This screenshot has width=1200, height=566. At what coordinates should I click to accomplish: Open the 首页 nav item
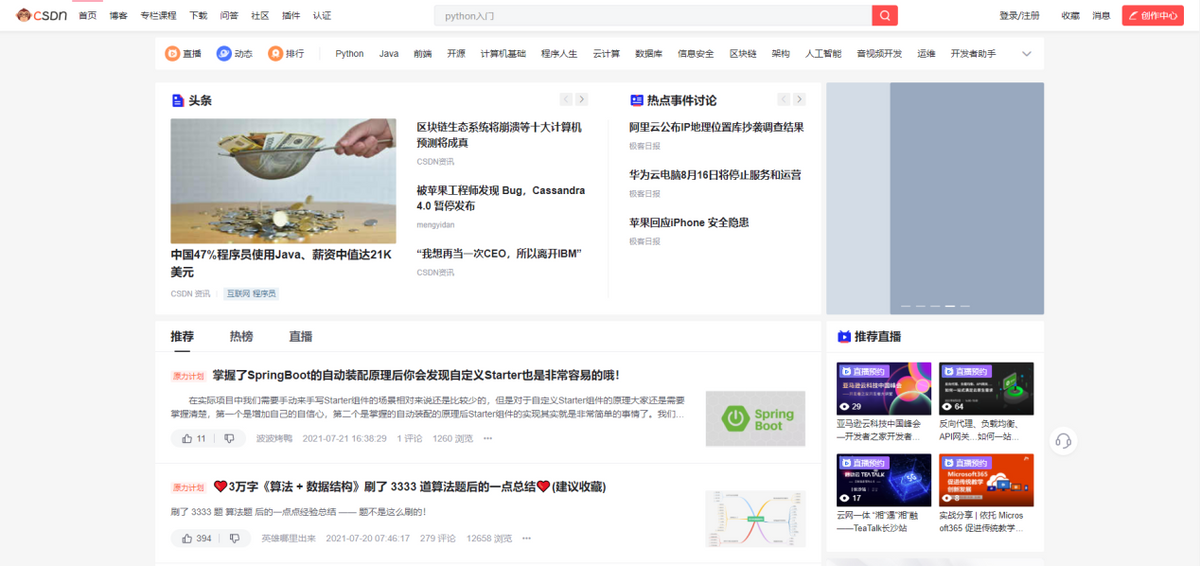(x=88, y=16)
